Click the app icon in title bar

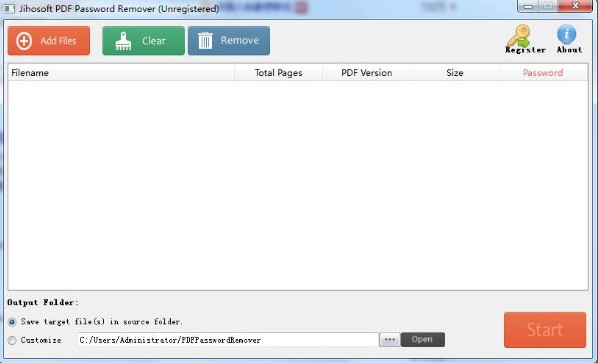9,8
